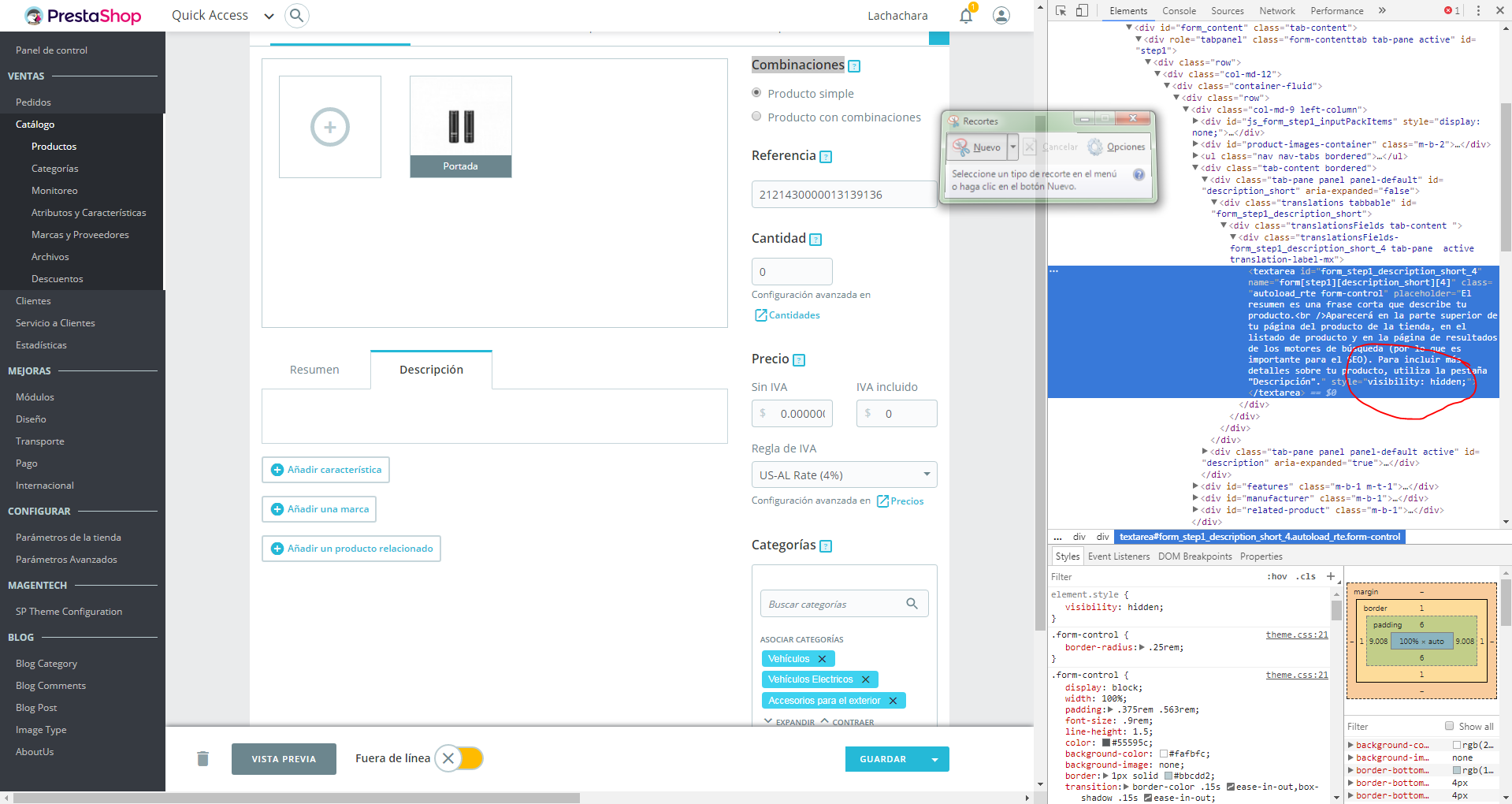Click the plus icon to add an image
This screenshot has width=1512, height=804.
(x=330, y=127)
